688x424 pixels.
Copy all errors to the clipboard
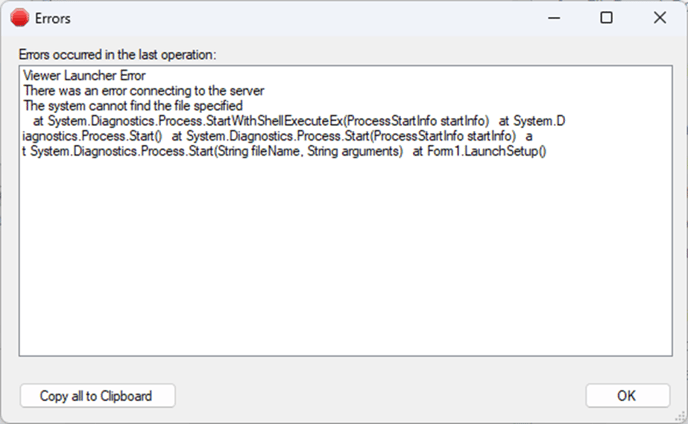(97, 396)
